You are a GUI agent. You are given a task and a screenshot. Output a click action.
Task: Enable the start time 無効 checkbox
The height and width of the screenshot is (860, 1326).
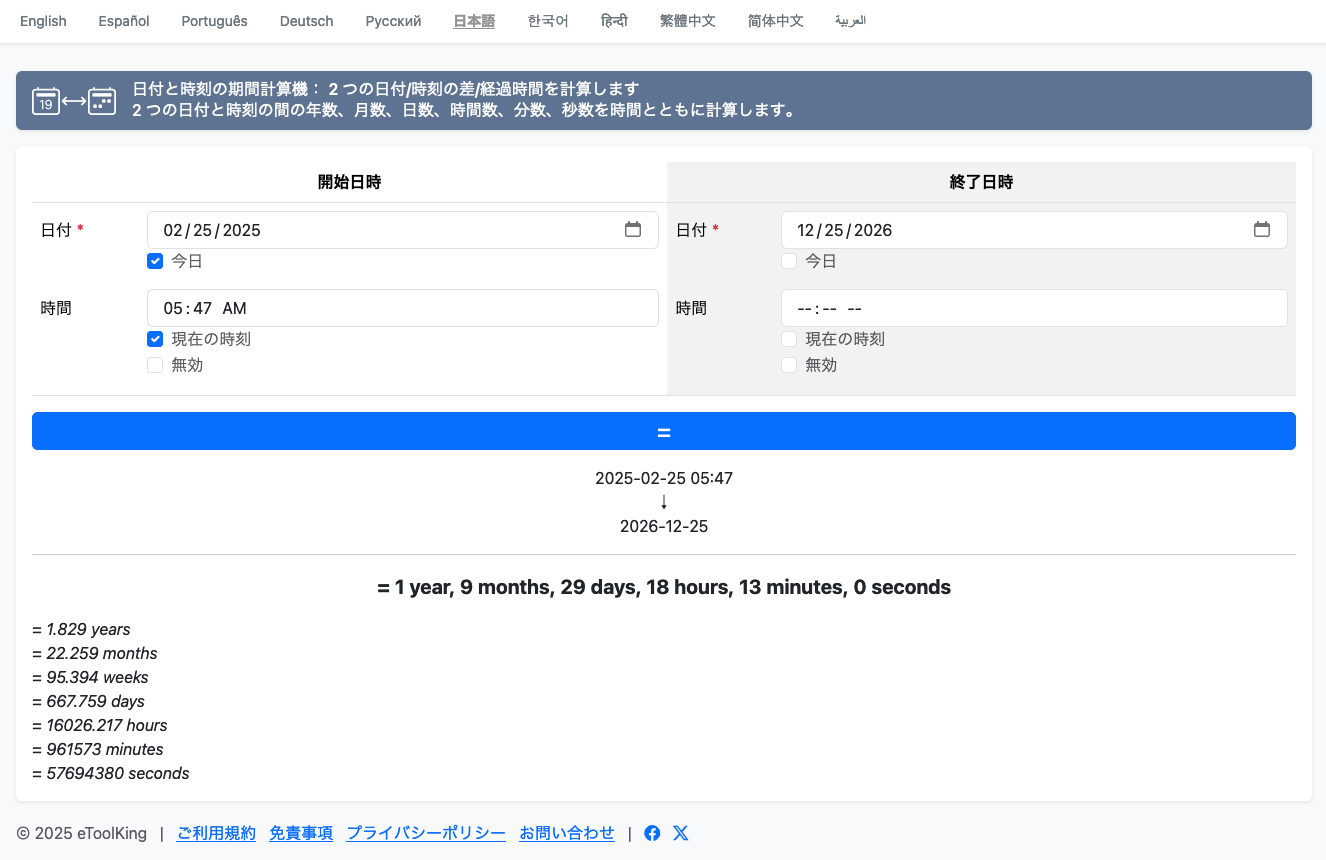(x=155, y=365)
